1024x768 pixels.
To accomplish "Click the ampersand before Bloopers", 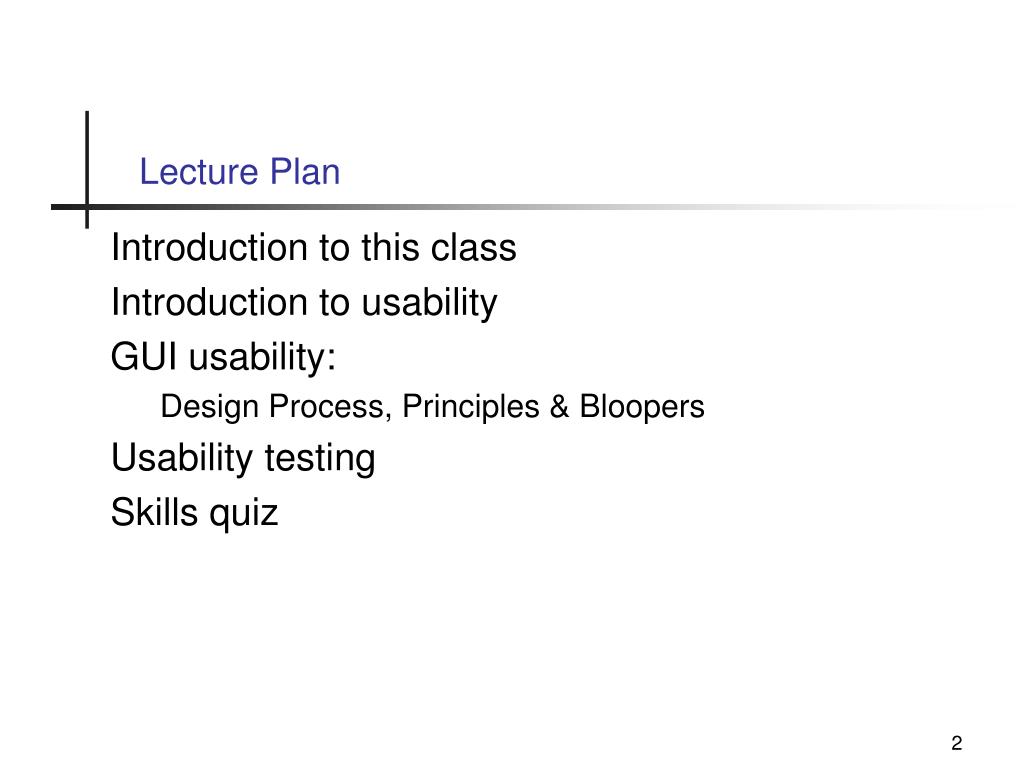I will click(x=559, y=407).
